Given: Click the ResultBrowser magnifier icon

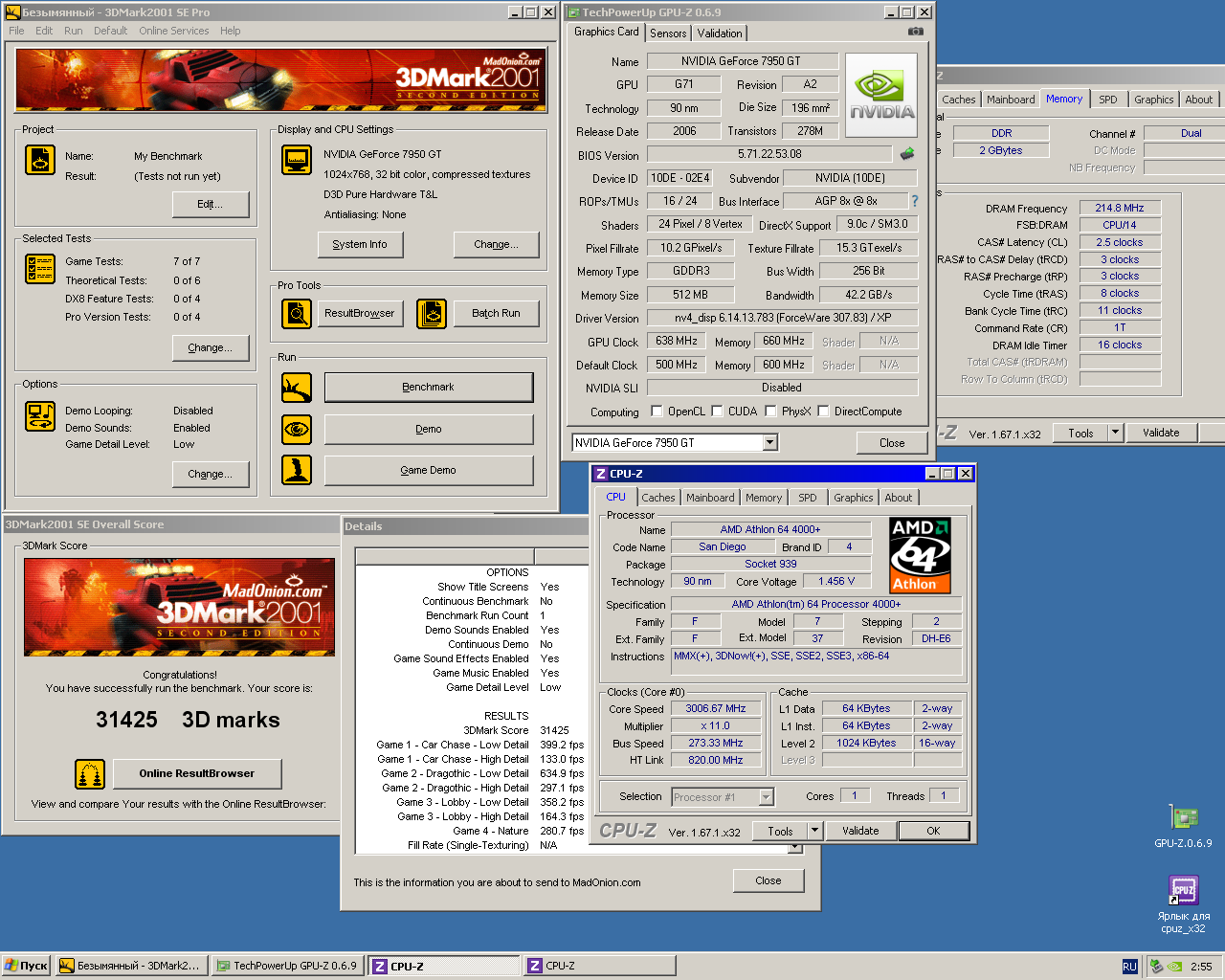Looking at the screenshot, I should [297, 313].
